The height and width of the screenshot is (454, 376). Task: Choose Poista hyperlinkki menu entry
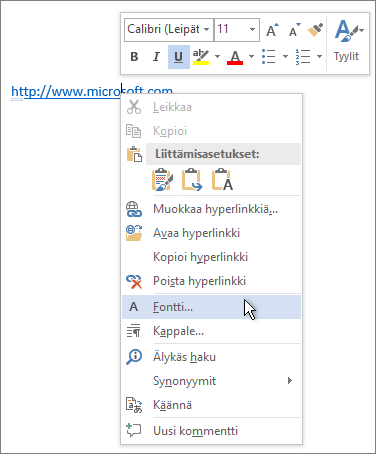click(211, 281)
